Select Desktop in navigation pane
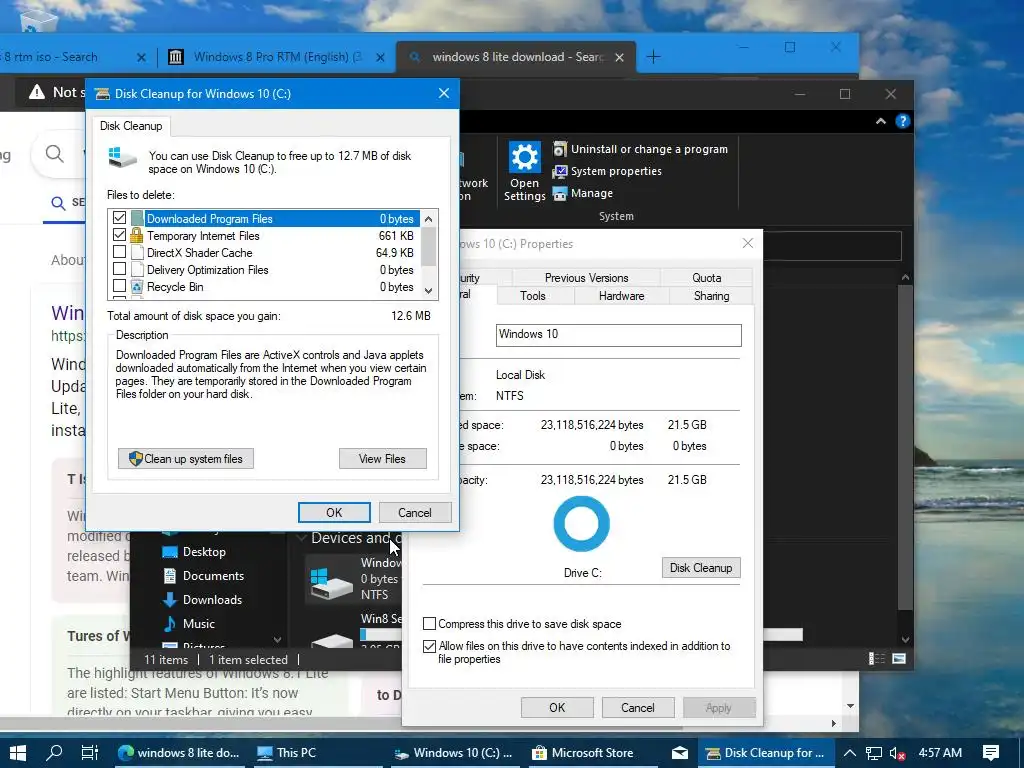 pyautogui.click(x=194, y=552)
